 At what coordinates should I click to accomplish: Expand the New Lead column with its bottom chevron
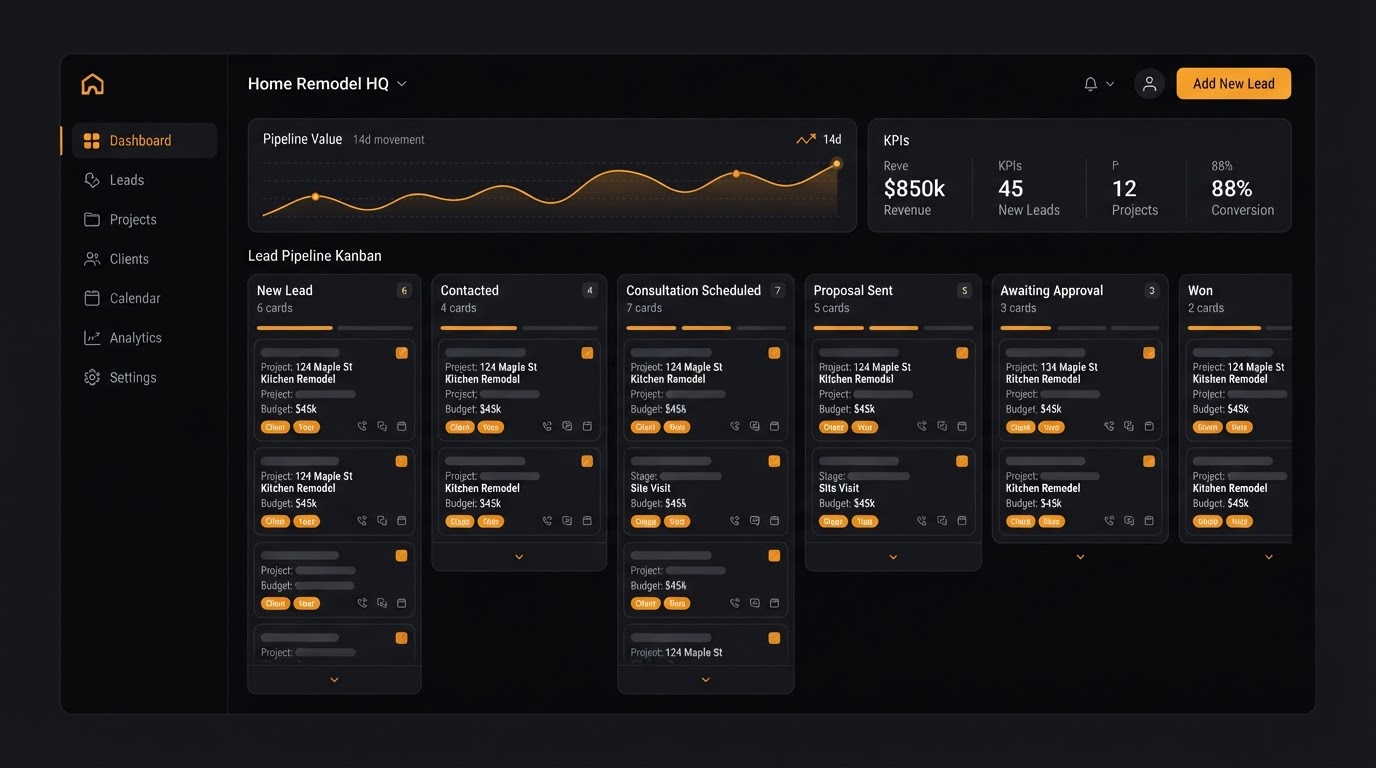pos(334,680)
